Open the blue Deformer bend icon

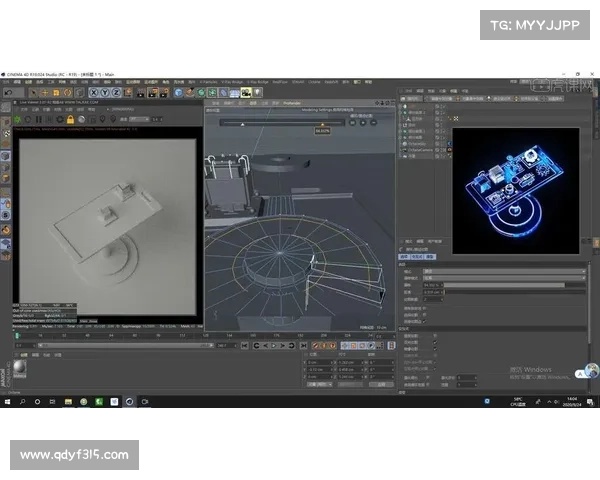223,93
